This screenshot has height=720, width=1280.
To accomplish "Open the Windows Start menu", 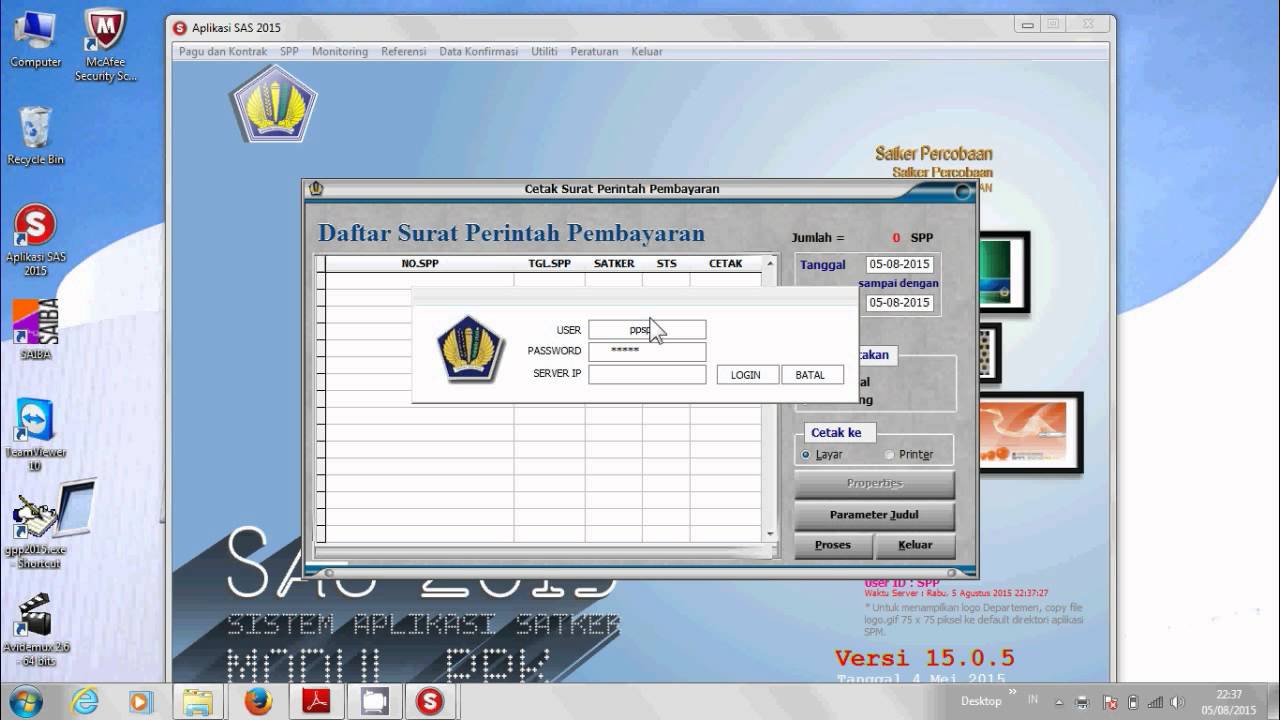I will (24, 700).
